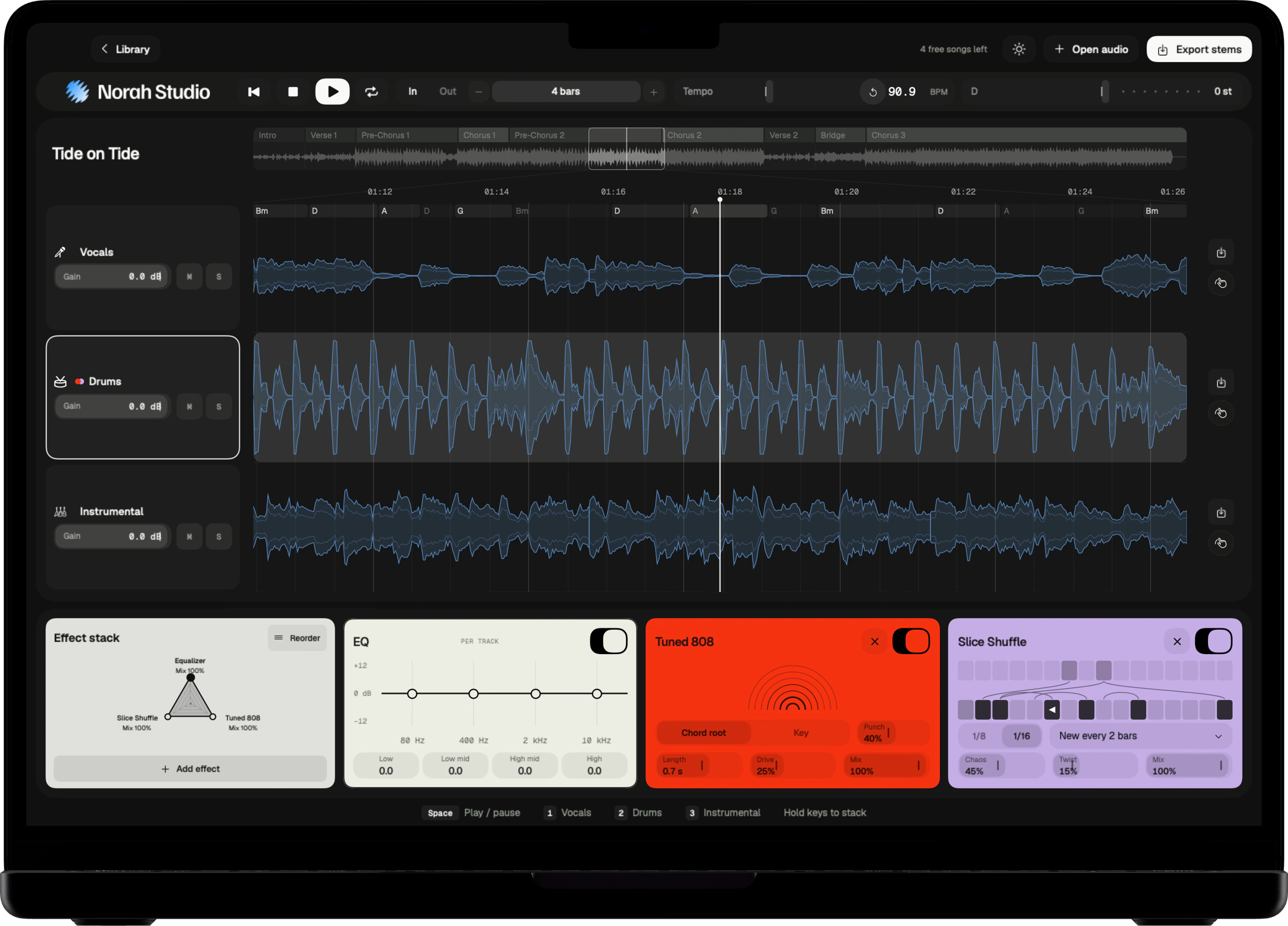Increase loop length with plus button
Screen dimensions: 1288x926
pyautogui.click(x=654, y=92)
